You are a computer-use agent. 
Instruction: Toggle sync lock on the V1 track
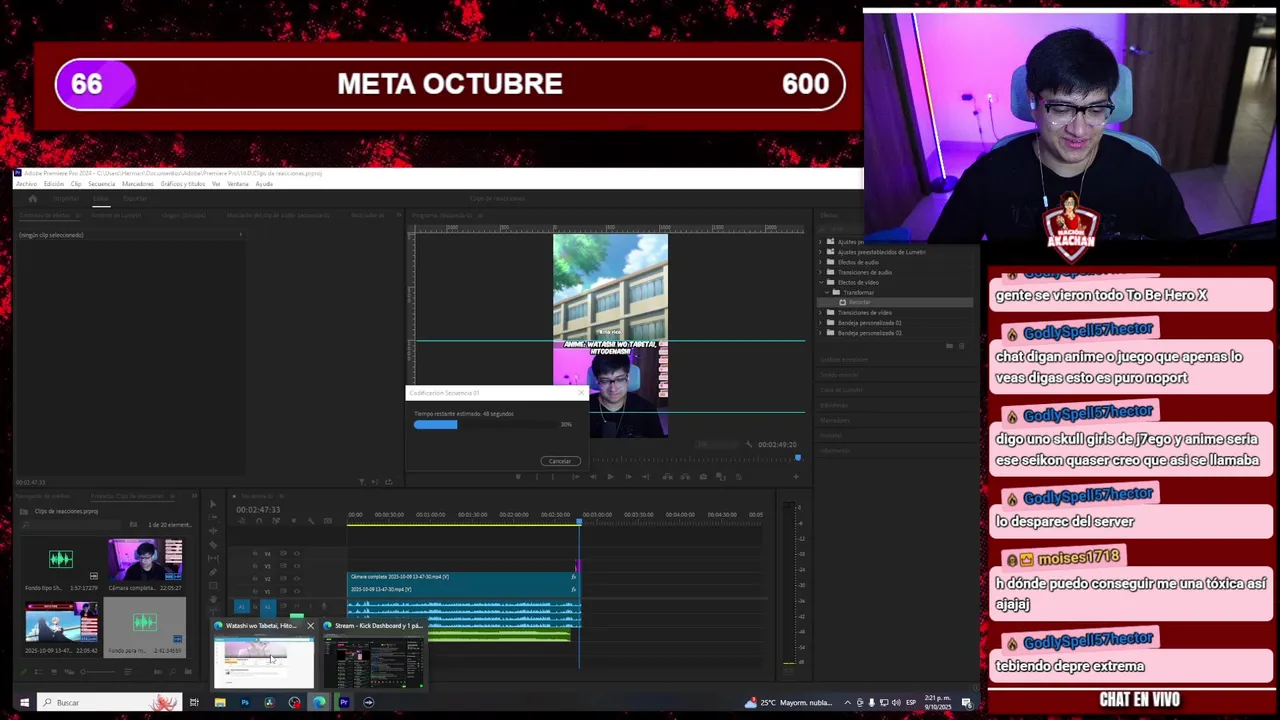(x=283, y=591)
